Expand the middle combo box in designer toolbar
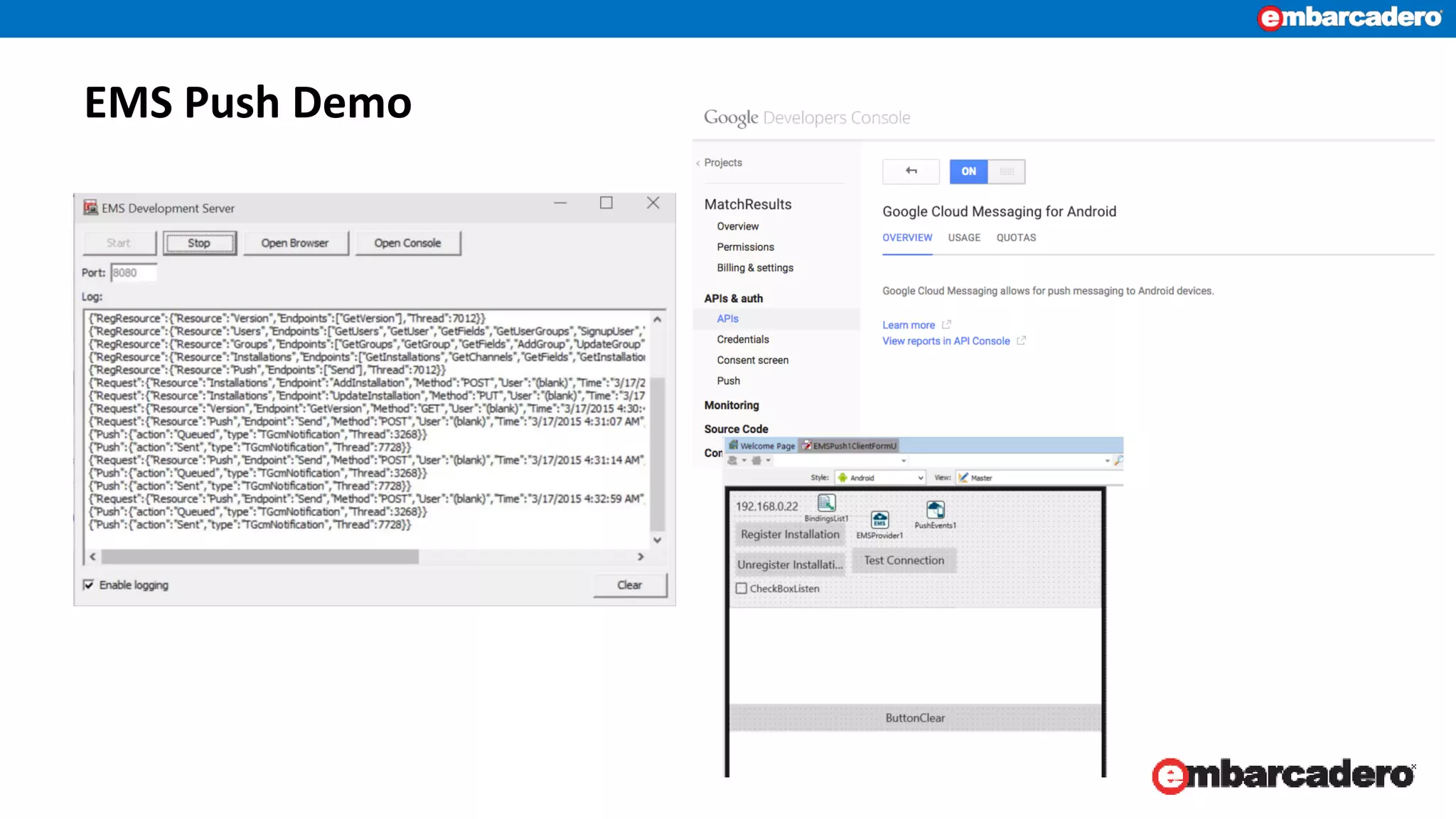Screen dimensions: 1456x819 (x=904, y=461)
